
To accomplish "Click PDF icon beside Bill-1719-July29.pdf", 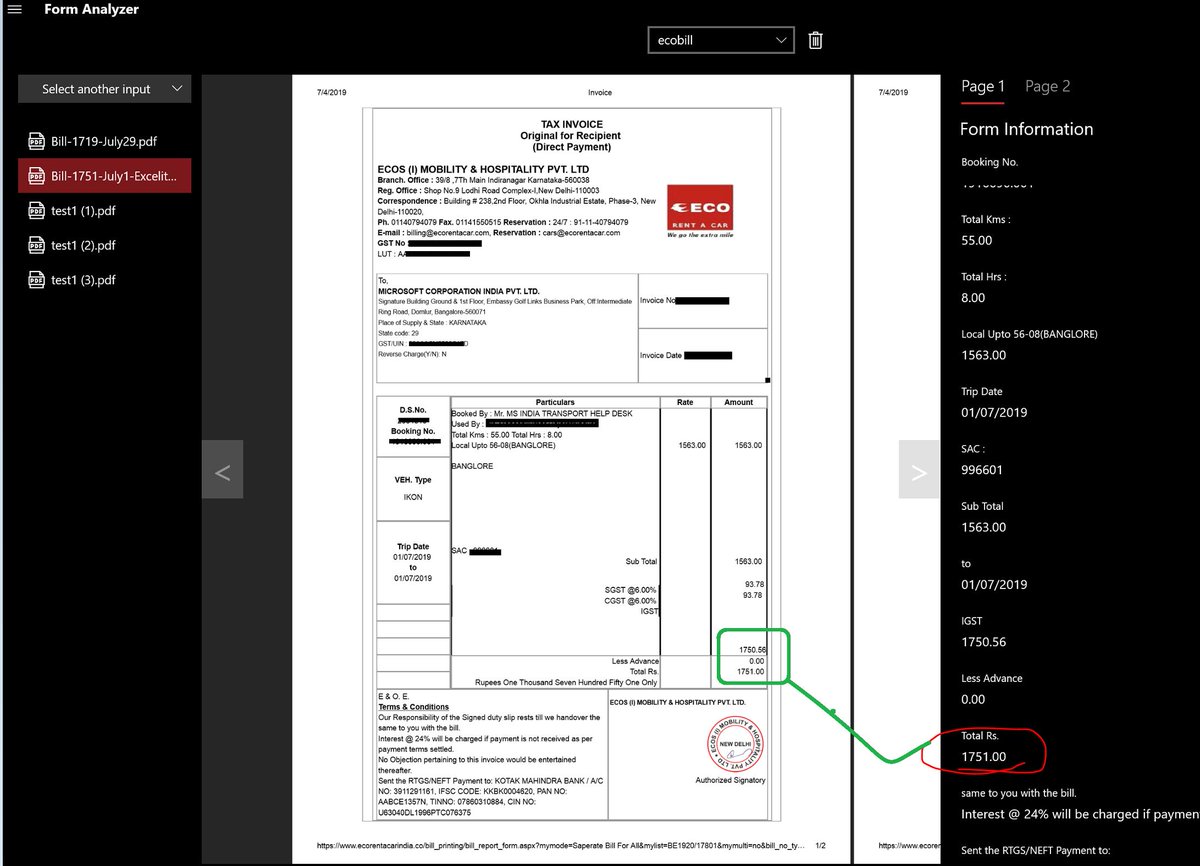I will (35, 141).
